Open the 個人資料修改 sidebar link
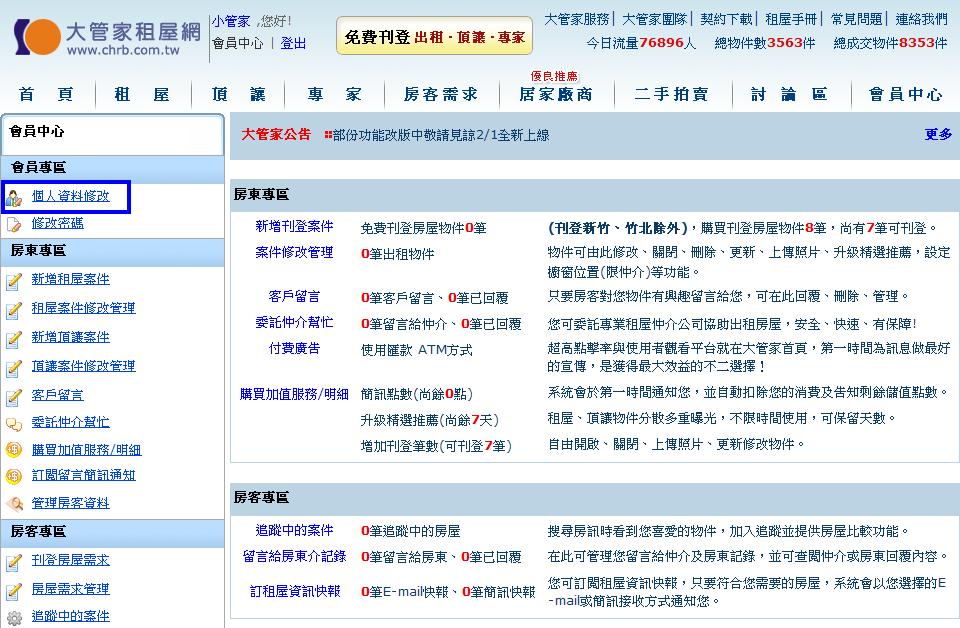This screenshot has width=960, height=628. click(70, 196)
